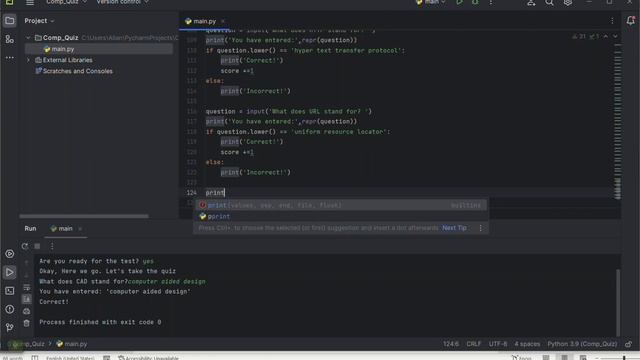Click the print console icon
640x360 pixels.
pos(27,311)
